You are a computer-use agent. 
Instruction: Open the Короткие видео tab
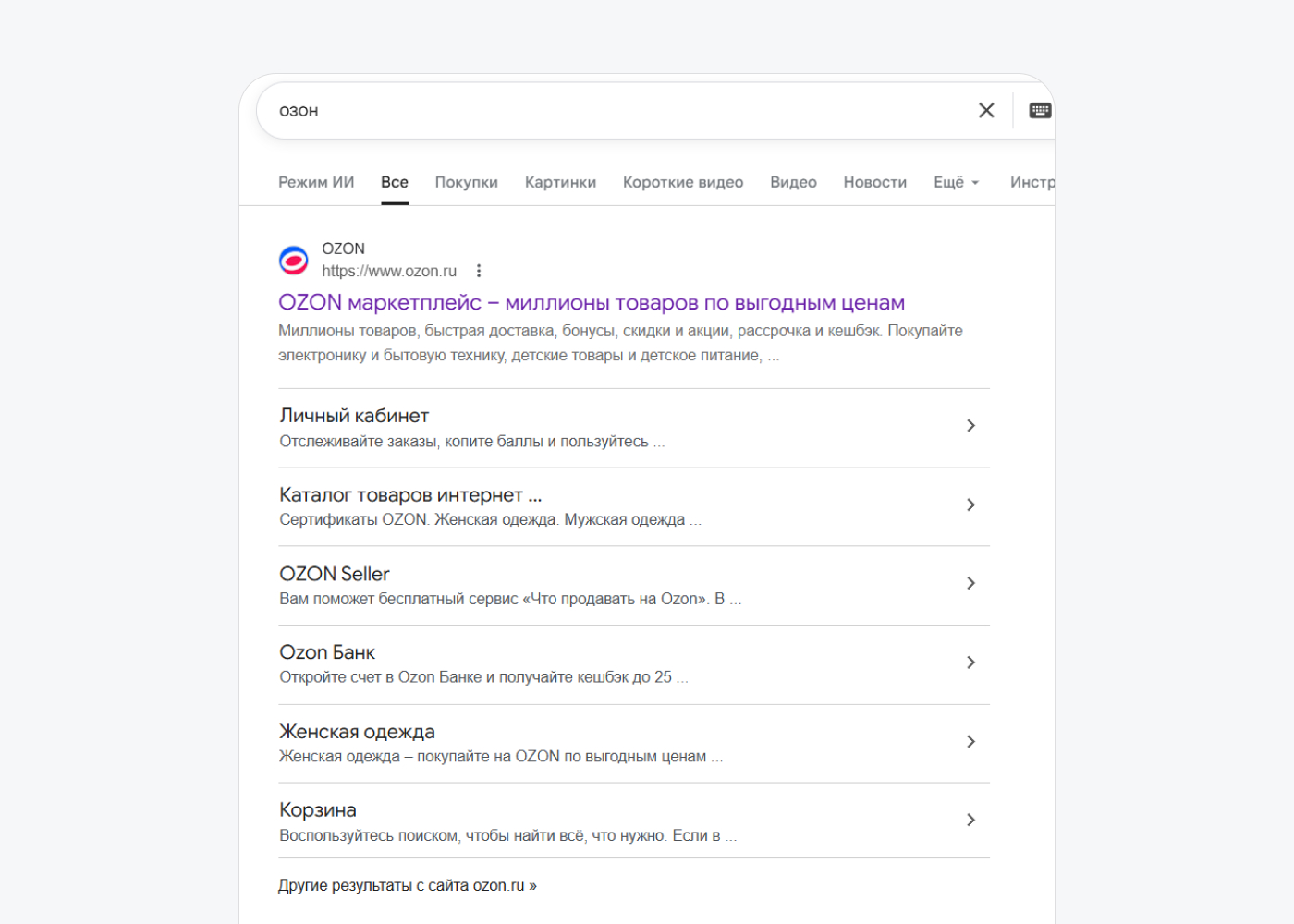pos(683,182)
